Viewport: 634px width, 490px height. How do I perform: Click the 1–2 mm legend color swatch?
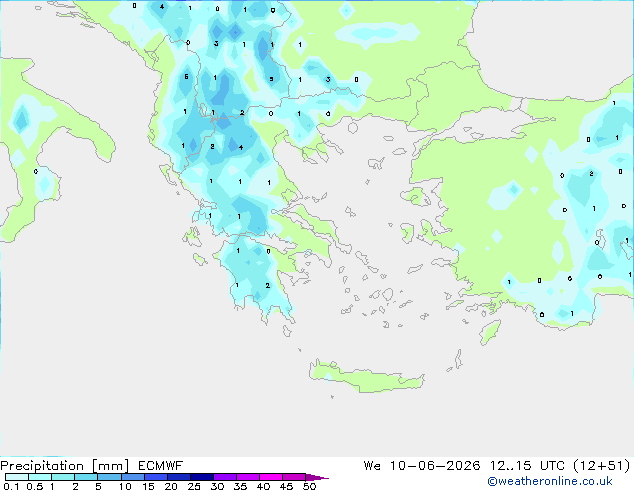tap(63, 477)
